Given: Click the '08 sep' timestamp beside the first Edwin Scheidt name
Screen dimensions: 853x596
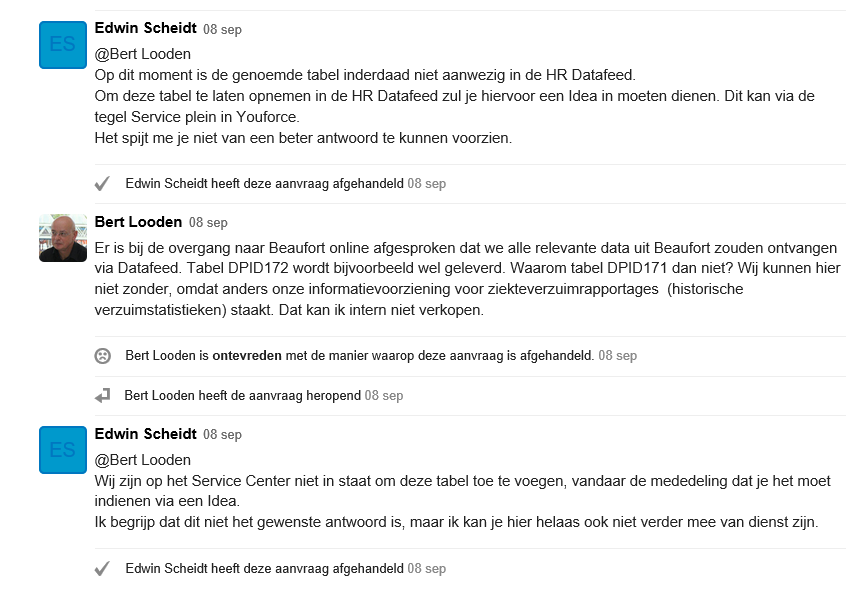Looking at the screenshot, I should pos(222,29).
